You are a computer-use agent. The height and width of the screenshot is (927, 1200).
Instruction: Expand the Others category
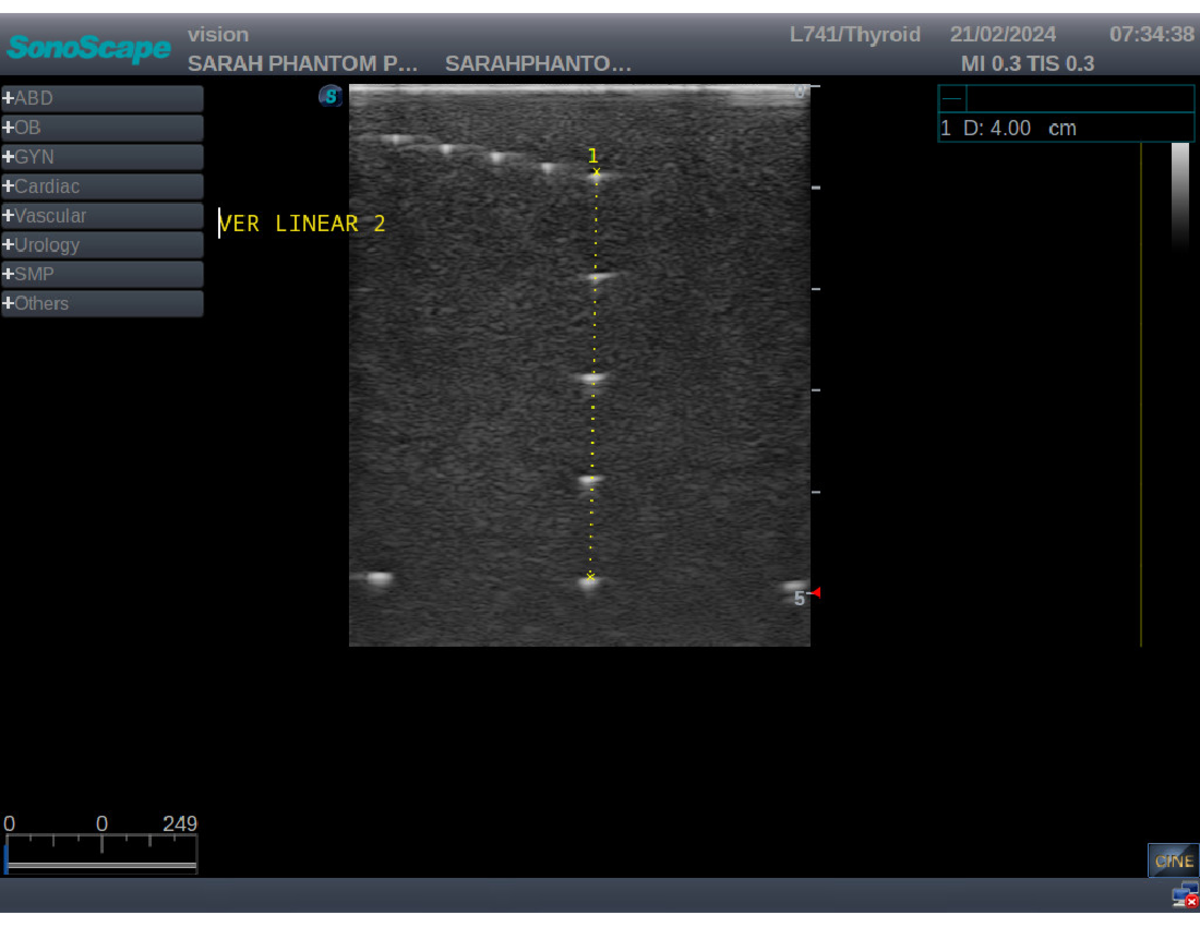tap(102, 304)
